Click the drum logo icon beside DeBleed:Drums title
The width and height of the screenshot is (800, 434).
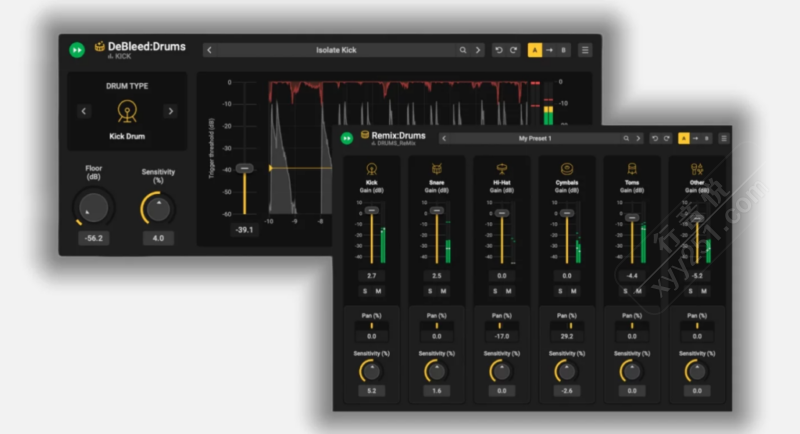pyautogui.click(x=99, y=46)
